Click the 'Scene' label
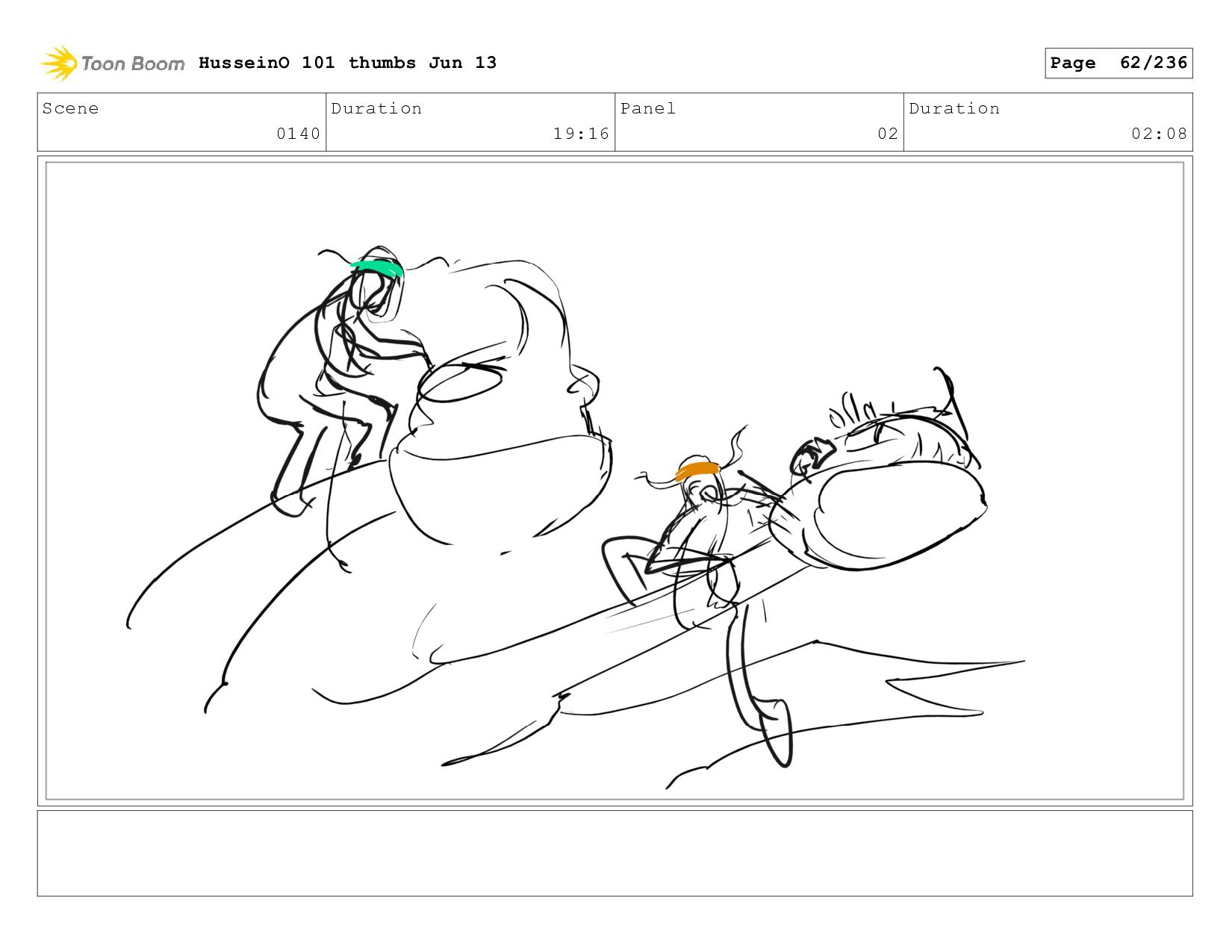Image resolution: width=1232 pixels, height=952 pixels. point(70,108)
